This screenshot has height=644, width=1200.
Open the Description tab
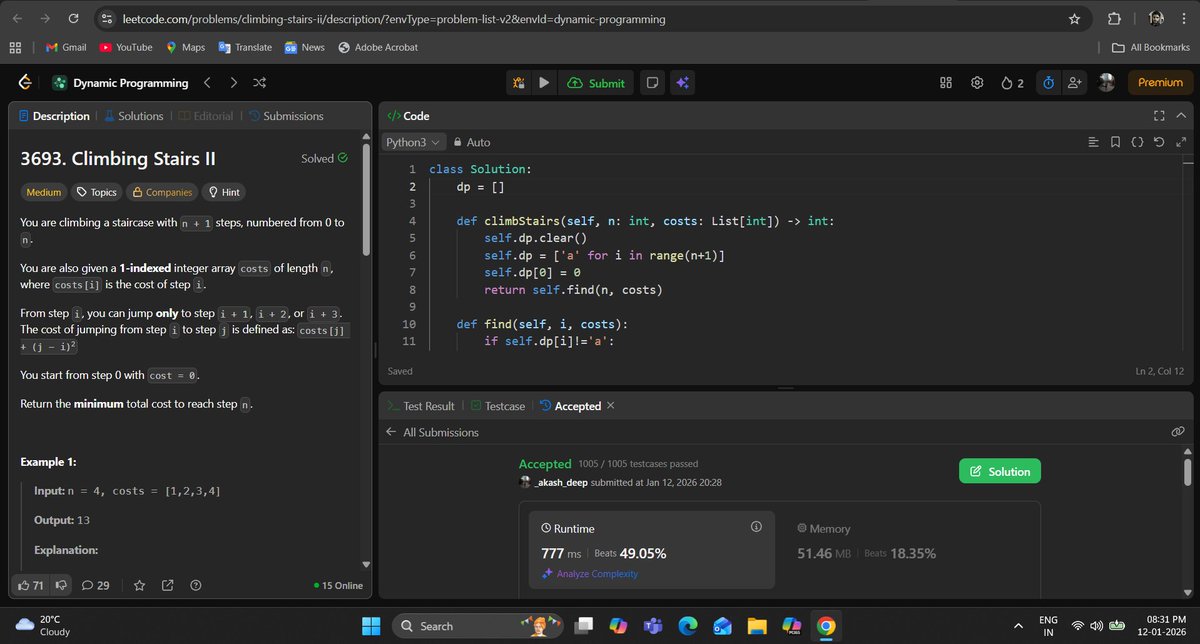54,116
